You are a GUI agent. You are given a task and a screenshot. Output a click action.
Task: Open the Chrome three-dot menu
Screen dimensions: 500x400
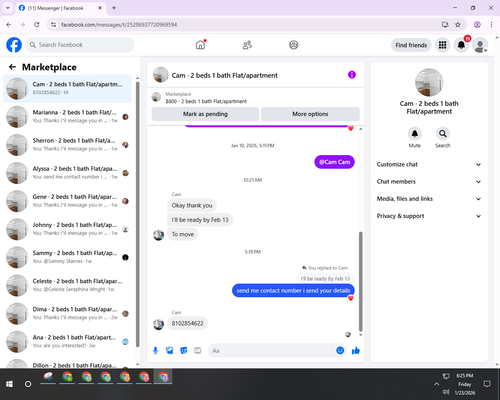[491, 24]
